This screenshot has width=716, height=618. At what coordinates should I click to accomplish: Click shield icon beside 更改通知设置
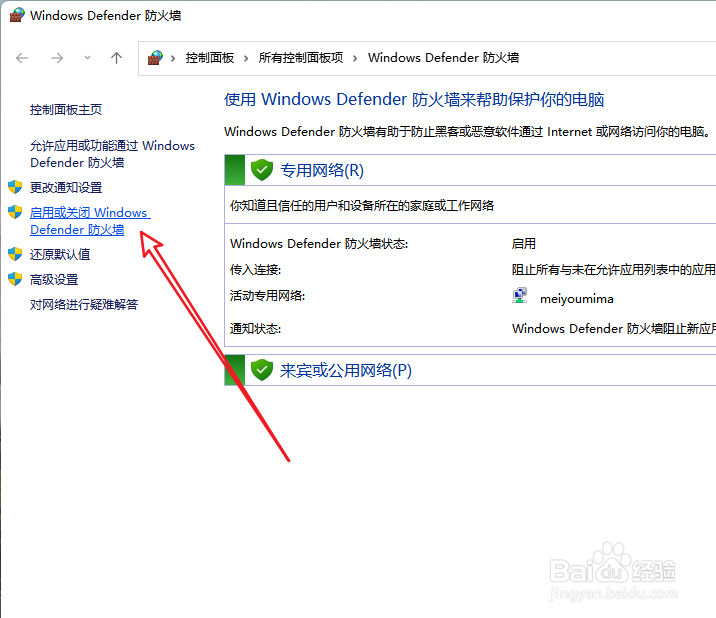[x=15, y=187]
